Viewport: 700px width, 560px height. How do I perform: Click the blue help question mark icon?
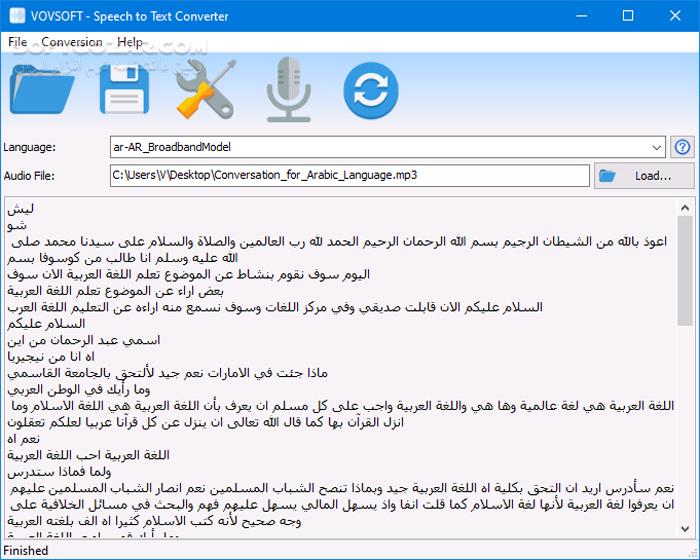coord(682,147)
